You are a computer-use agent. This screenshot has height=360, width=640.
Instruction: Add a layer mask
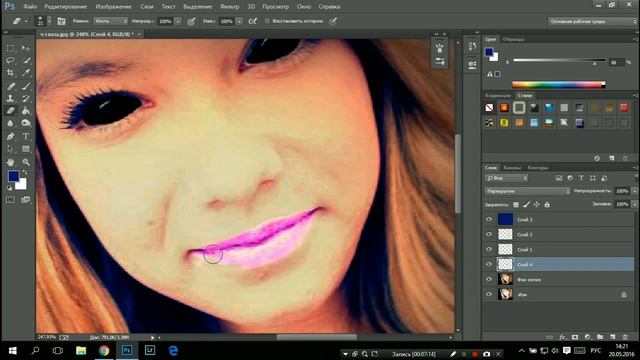(x=575, y=337)
